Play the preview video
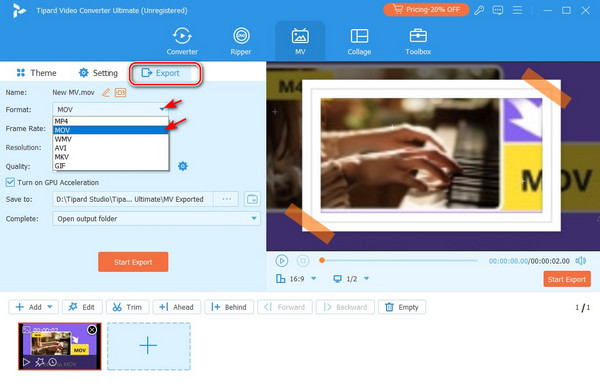The image size is (600, 389). pyautogui.click(x=282, y=261)
